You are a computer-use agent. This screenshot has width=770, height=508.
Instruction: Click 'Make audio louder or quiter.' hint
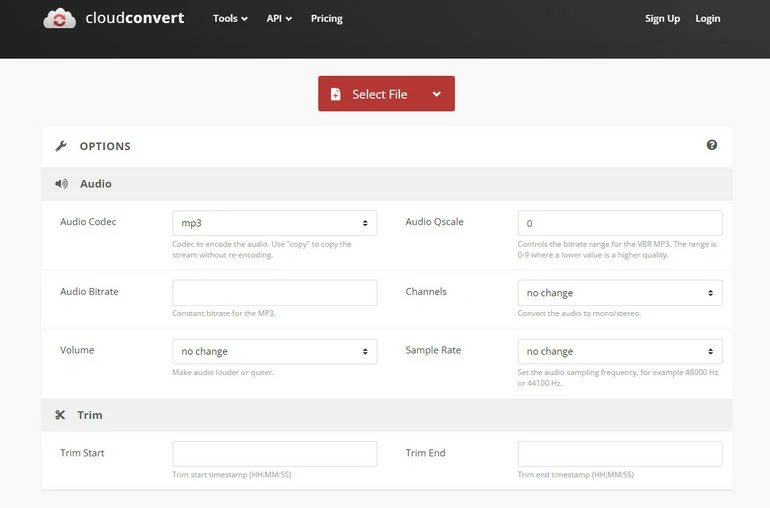(x=223, y=372)
